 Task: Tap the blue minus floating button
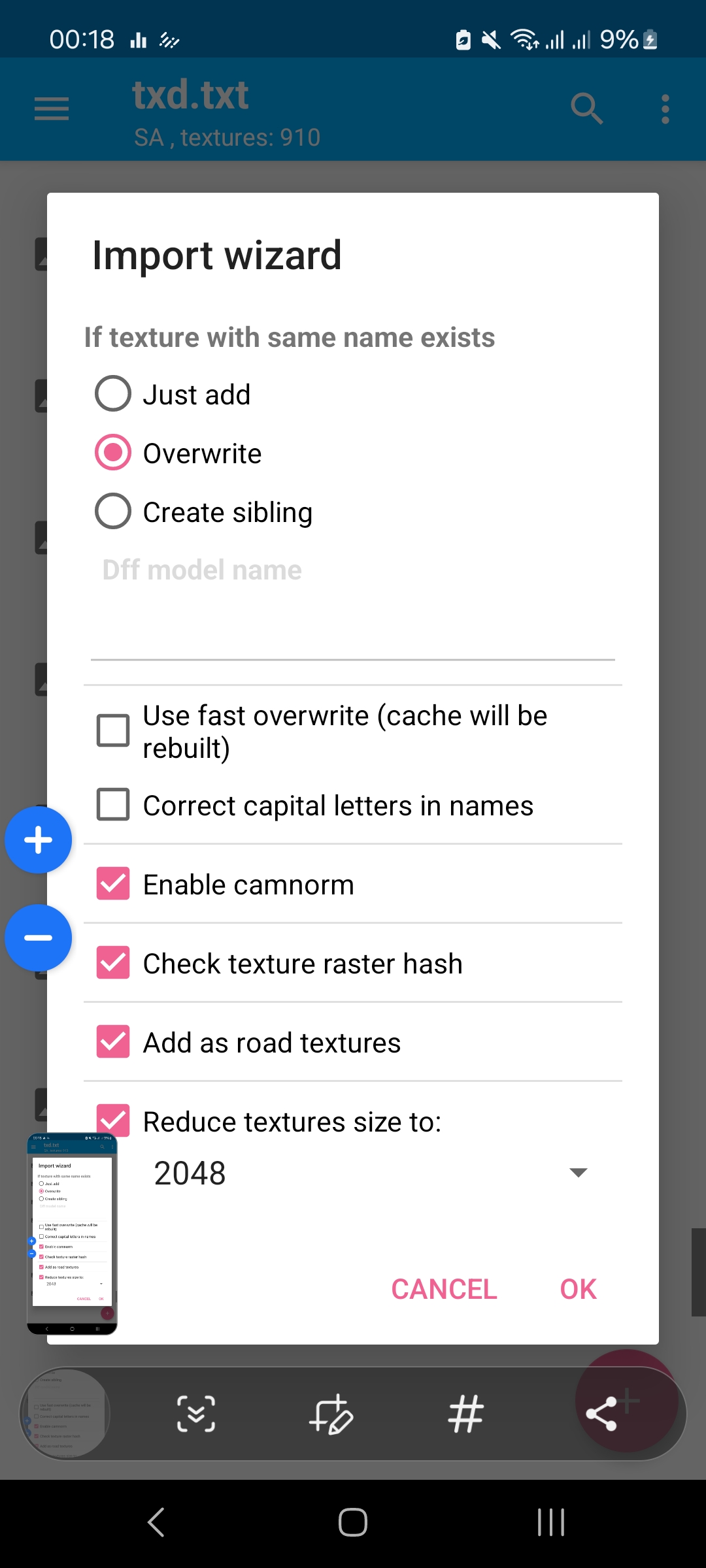(x=38, y=938)
